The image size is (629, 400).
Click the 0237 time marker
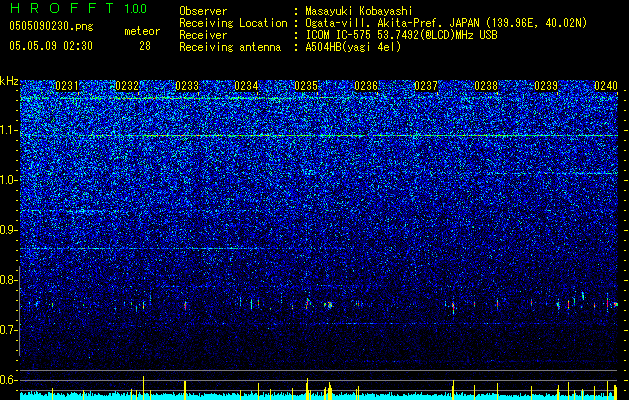click(x=426, y=86)
